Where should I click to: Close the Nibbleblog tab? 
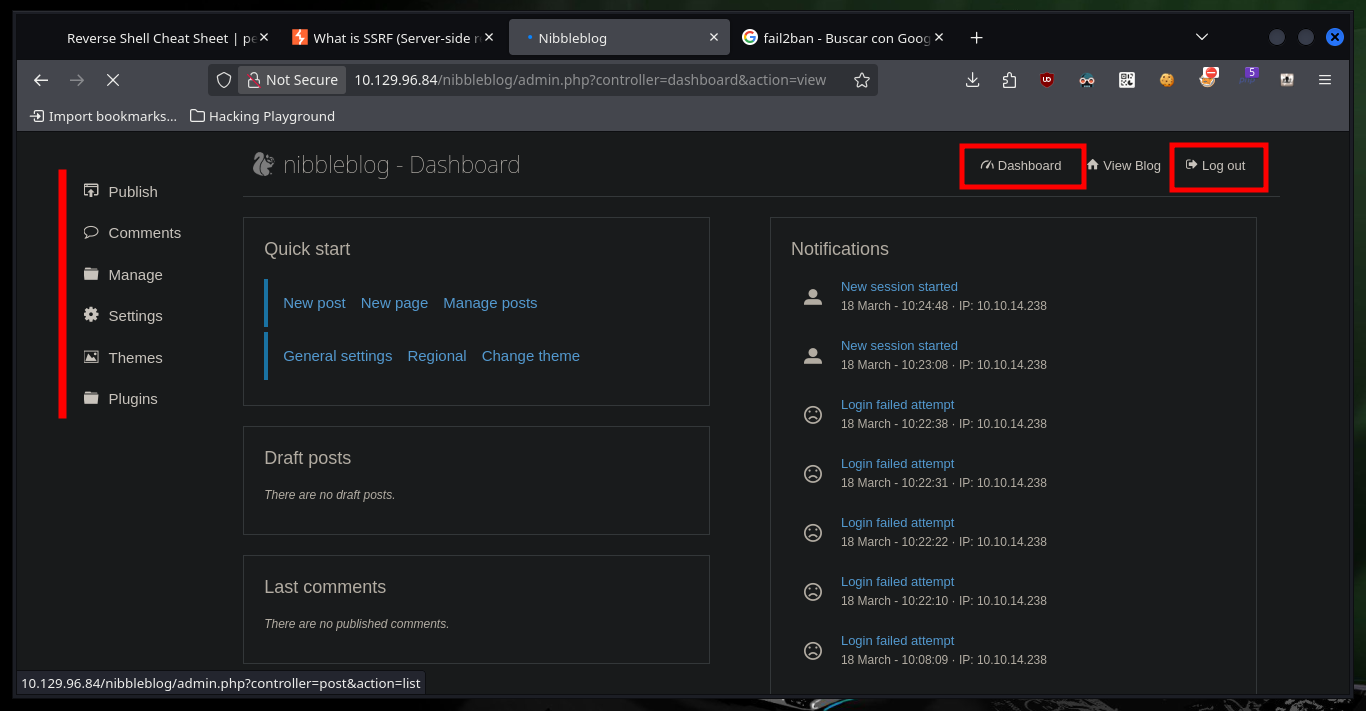tap(713, 38)
